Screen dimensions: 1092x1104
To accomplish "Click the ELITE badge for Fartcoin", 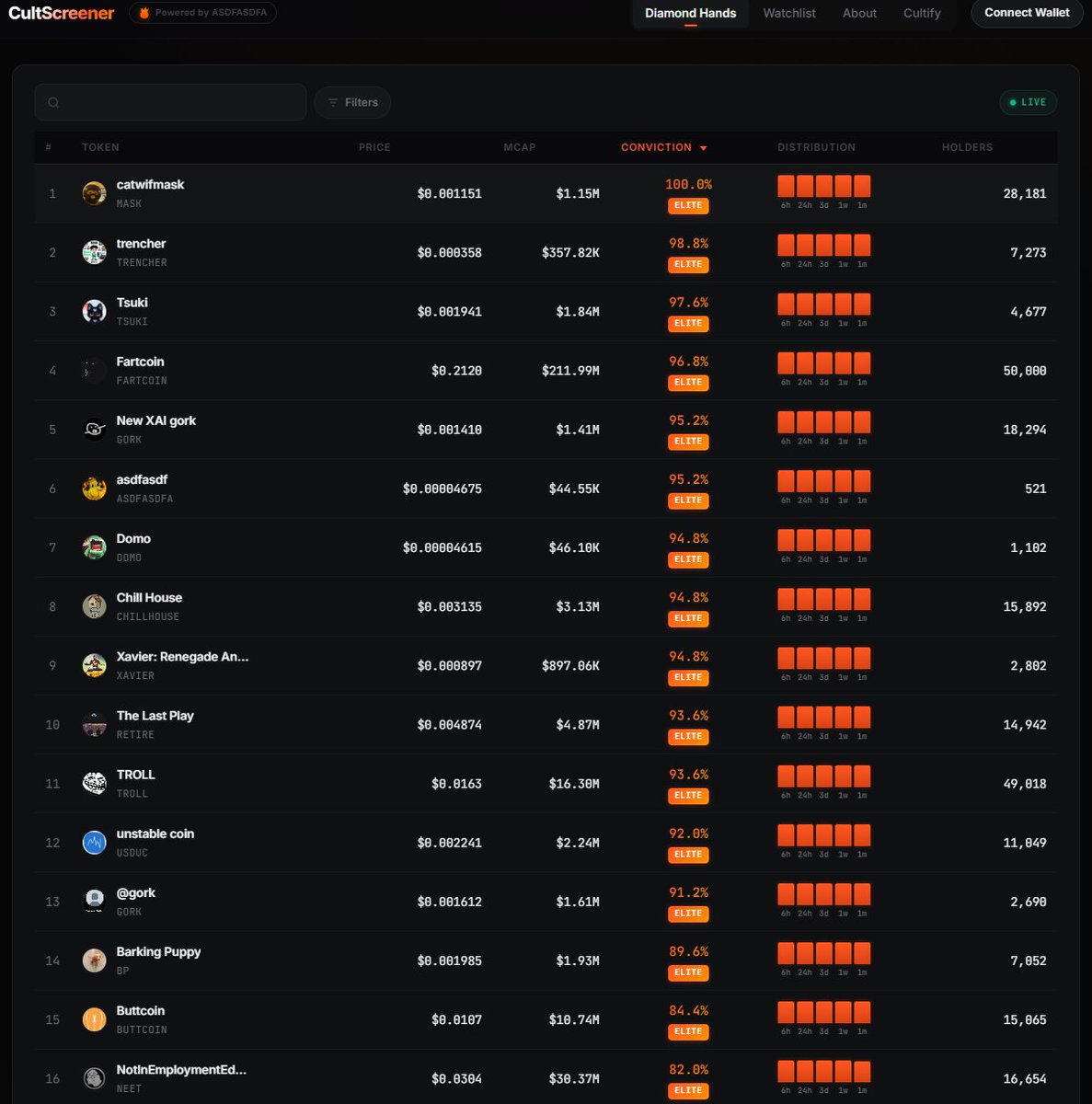I will (688, 383).
